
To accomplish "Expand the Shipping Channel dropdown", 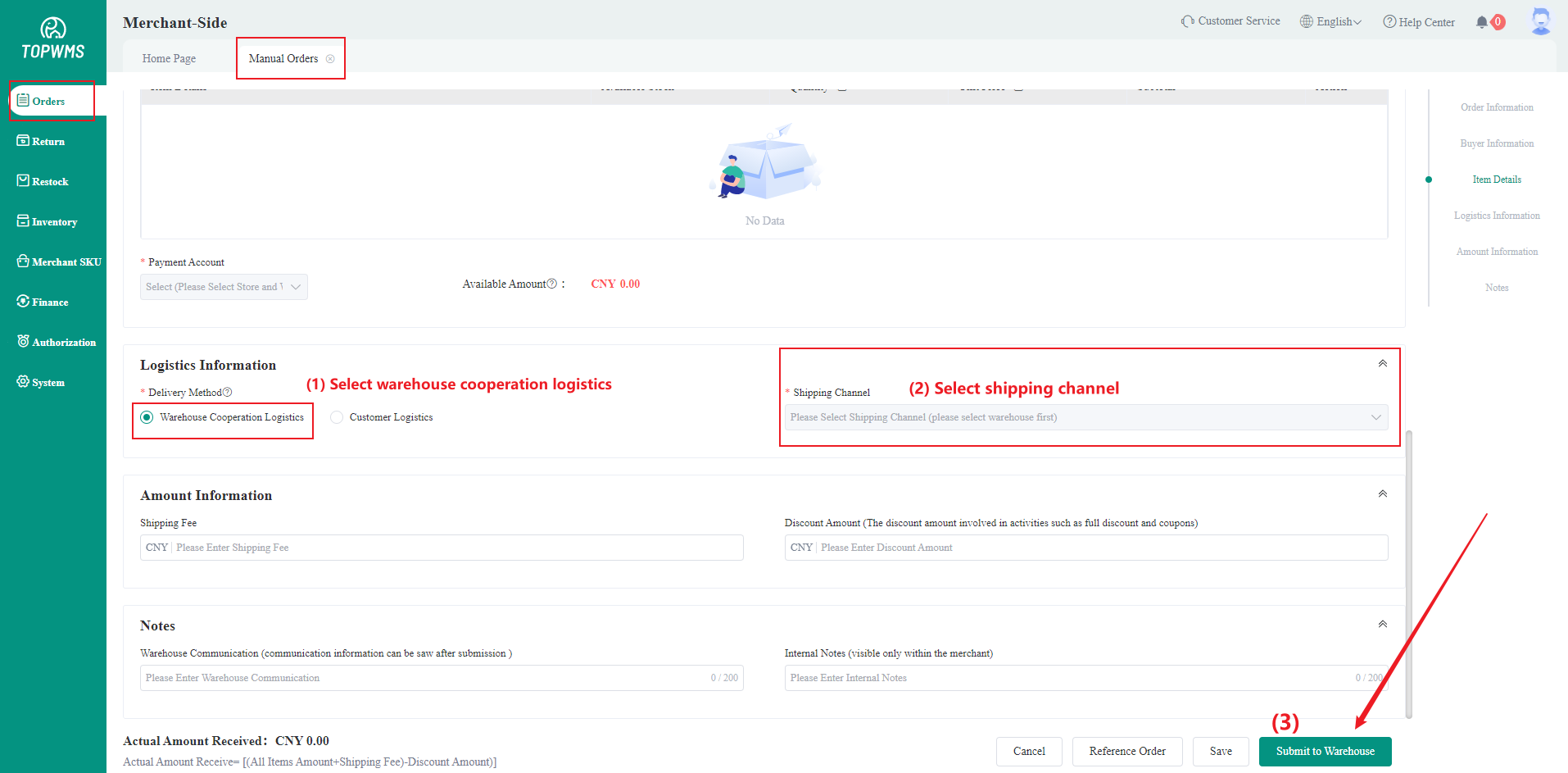I will [1085, 417].
